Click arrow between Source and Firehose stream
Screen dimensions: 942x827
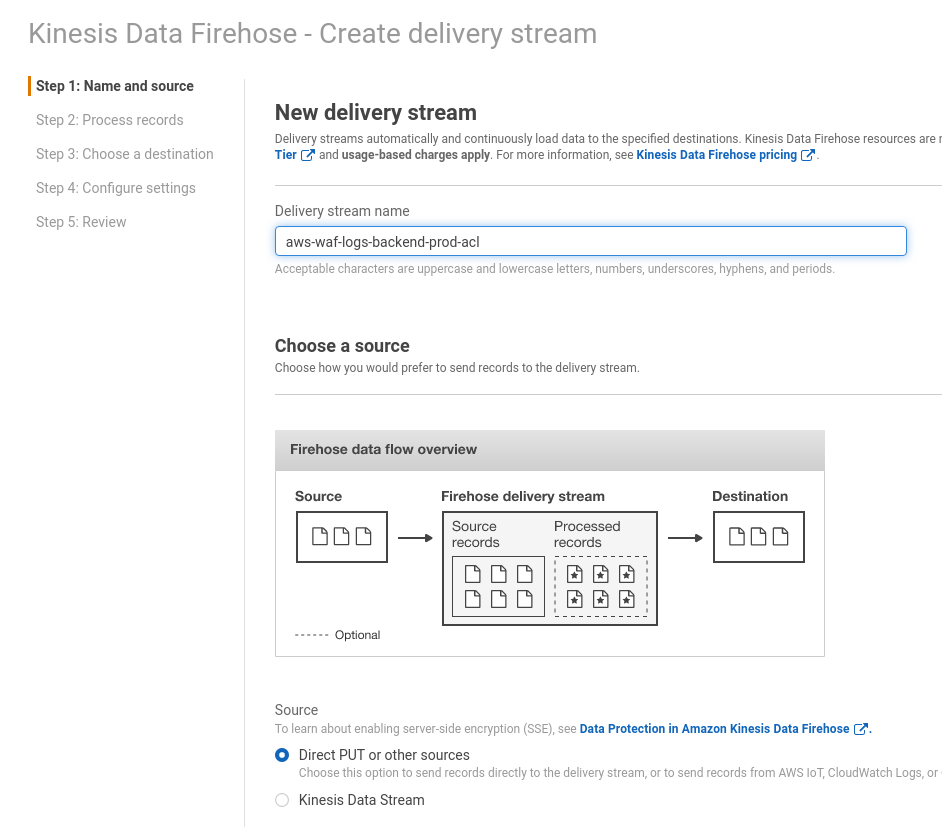(x=415, y=538)
